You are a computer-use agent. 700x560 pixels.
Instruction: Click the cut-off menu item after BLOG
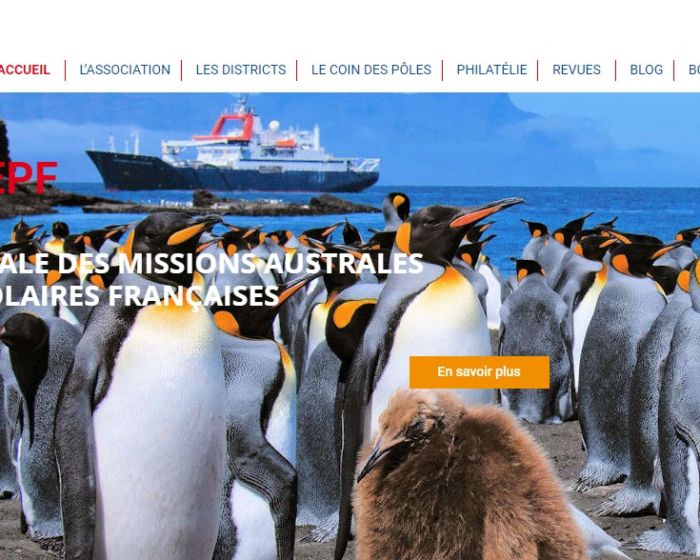694,70
